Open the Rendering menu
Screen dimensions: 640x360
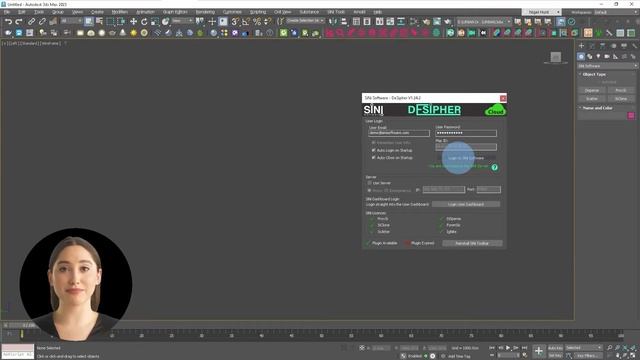pos(205,12)
